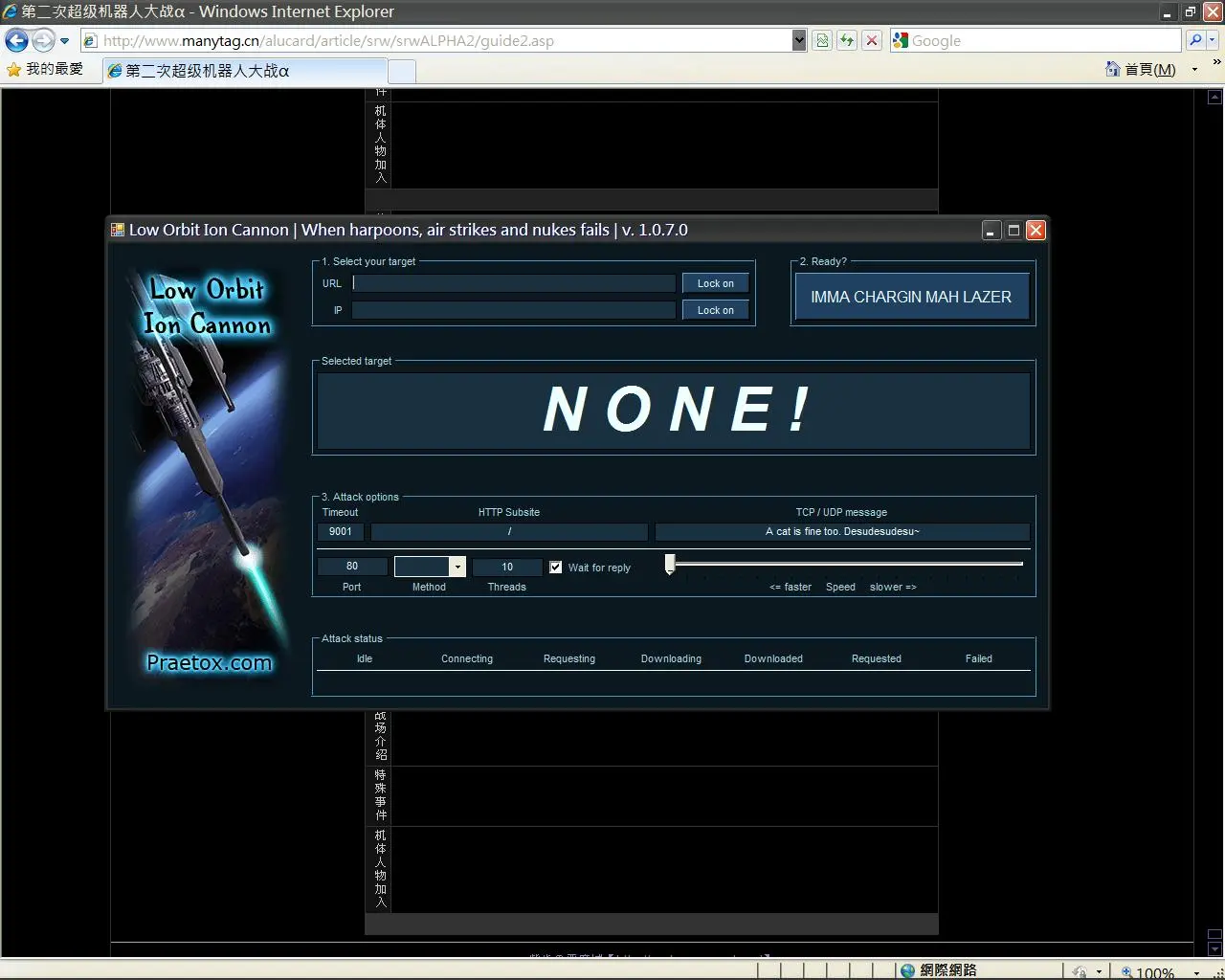1225x980 pixels.
Task: Click the compatibility view icon
Action: [822, 40]
